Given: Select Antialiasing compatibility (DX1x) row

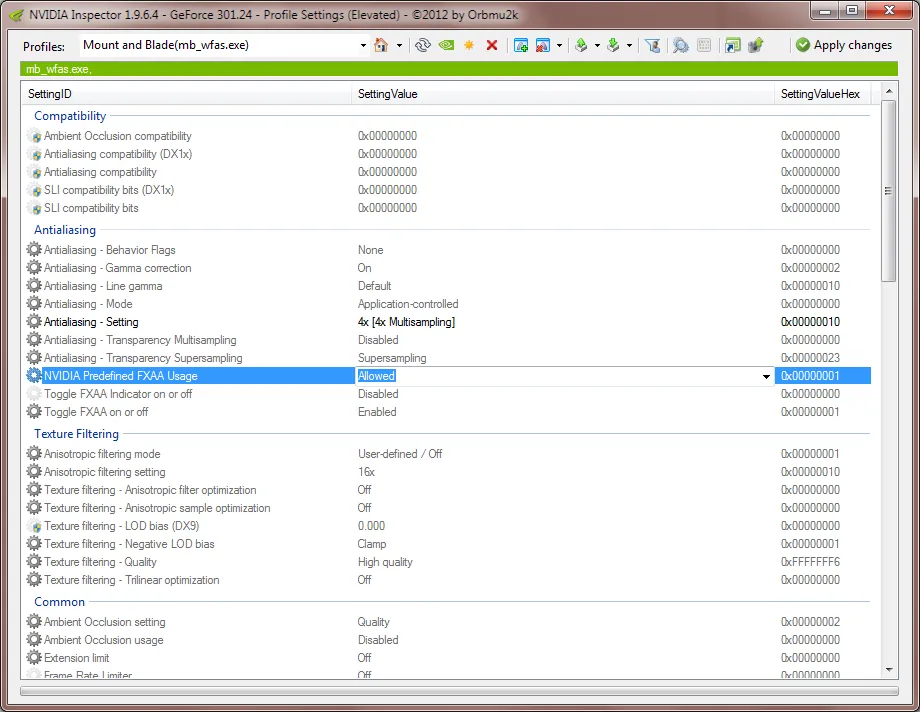Looking at the screenshot, I should (x=448, y=154).
